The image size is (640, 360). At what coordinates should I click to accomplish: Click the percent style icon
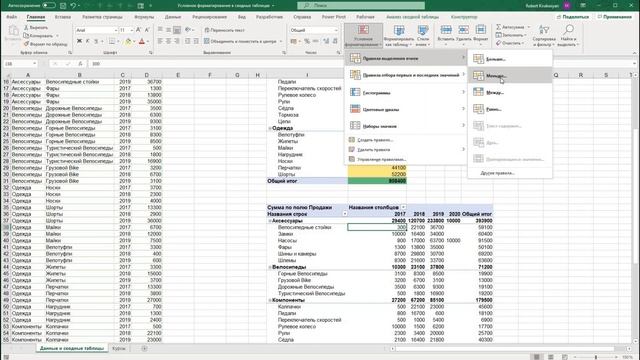(307, 41)
